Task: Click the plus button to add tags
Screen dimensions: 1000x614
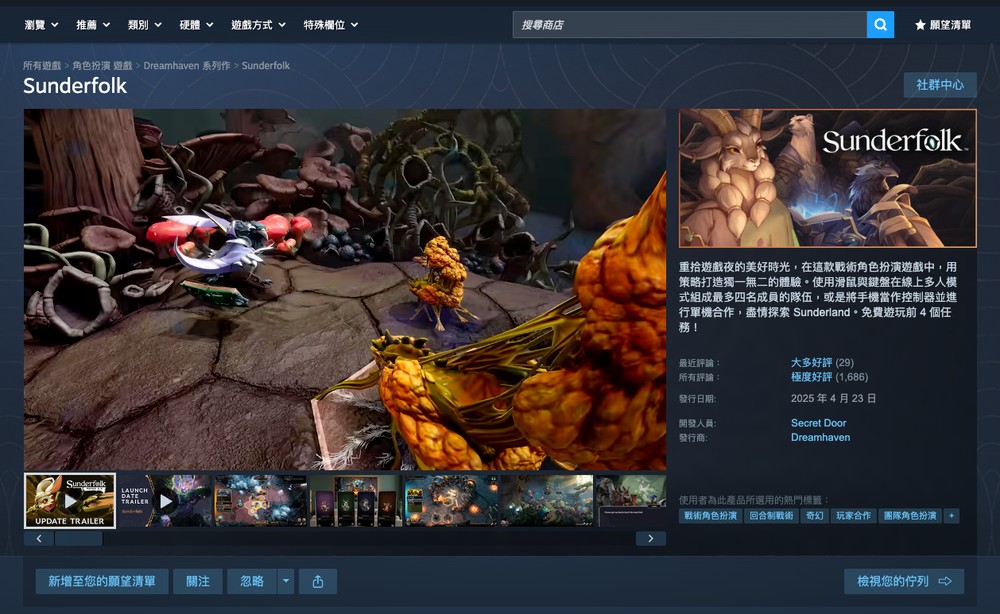Action: 952,516
